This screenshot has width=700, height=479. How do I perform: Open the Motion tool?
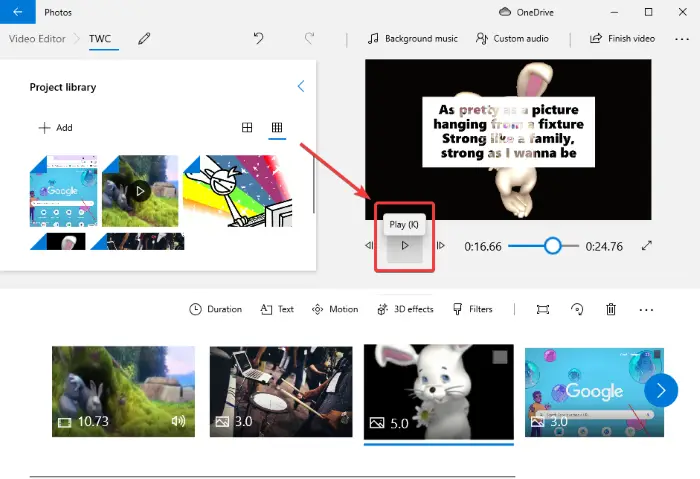(335, 309)
